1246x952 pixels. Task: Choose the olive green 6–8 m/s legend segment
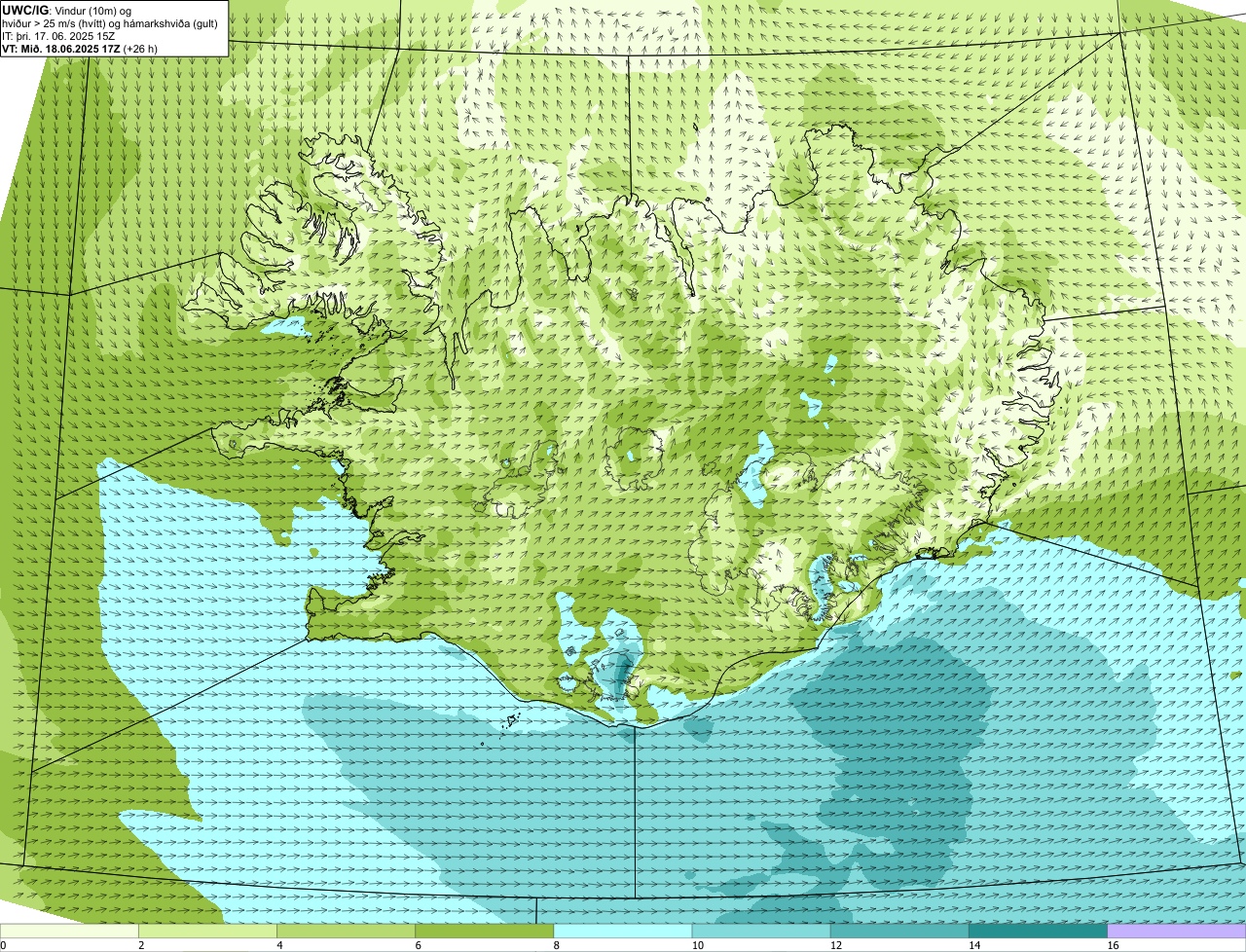click(x=486, y=931)
